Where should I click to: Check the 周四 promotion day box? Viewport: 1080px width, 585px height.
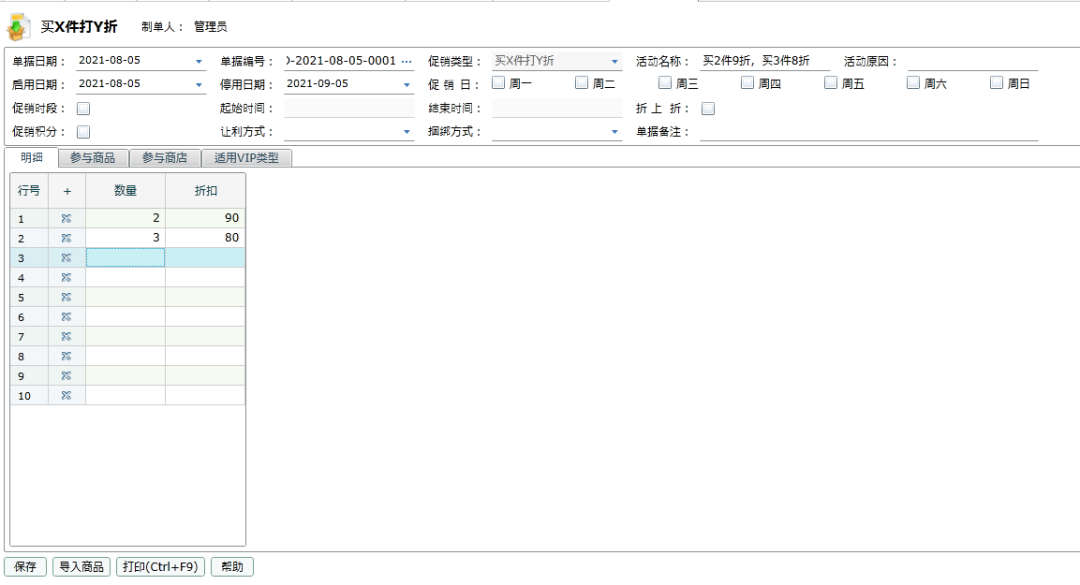coord(747,83)
